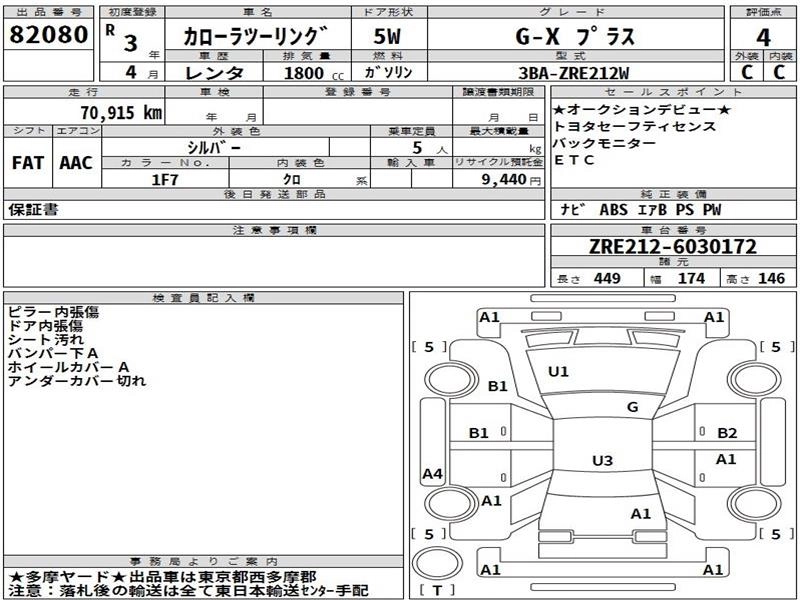Screen dimensions: 800x600
Task: Click the A4 mark on the diagram
Action: tap(432, 474)
